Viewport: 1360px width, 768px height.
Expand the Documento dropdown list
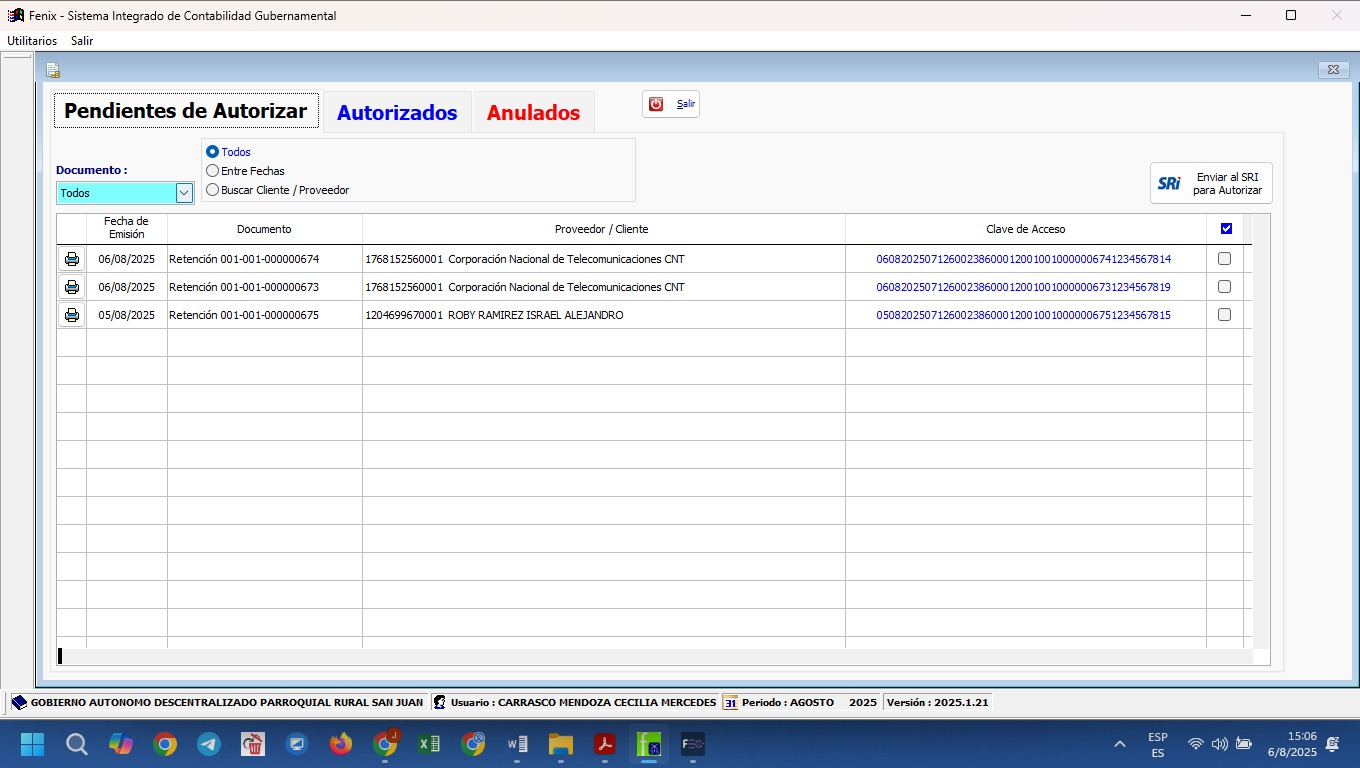click(184, 193)
